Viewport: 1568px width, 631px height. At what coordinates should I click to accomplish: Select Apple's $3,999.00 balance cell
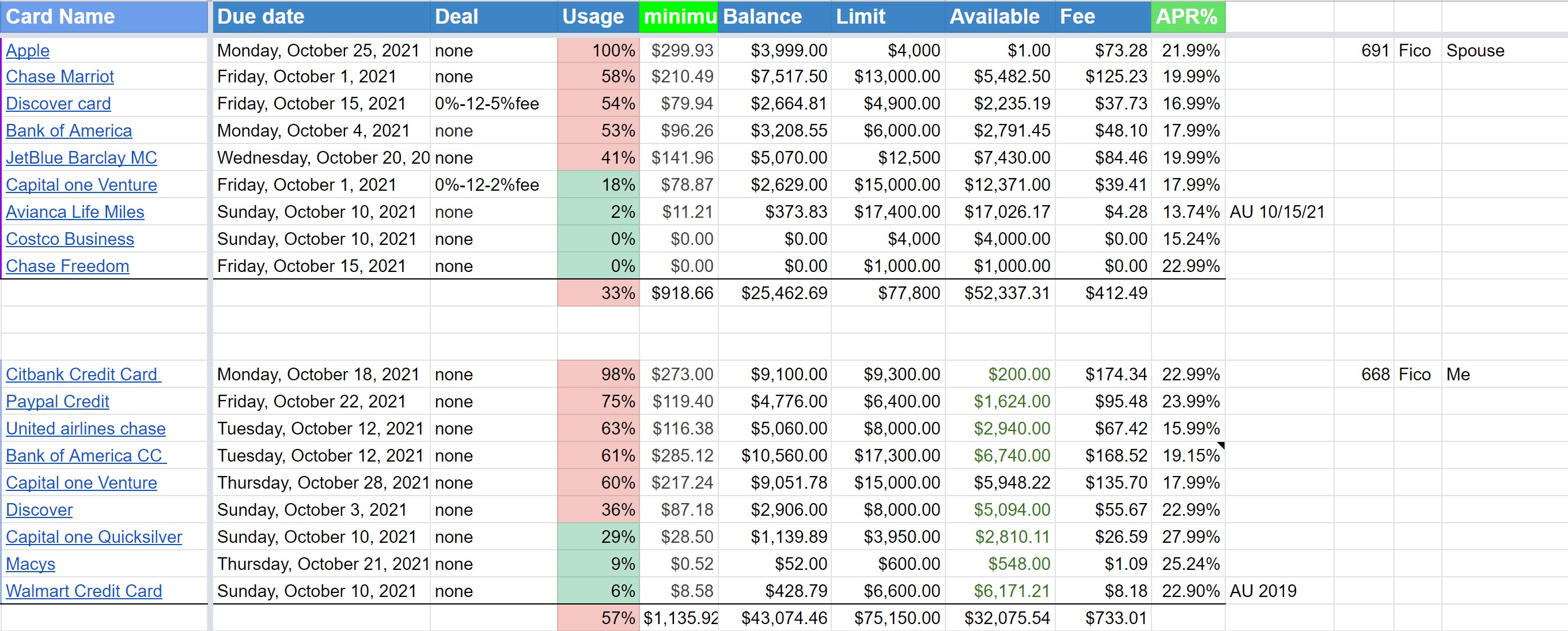point(775,51)
